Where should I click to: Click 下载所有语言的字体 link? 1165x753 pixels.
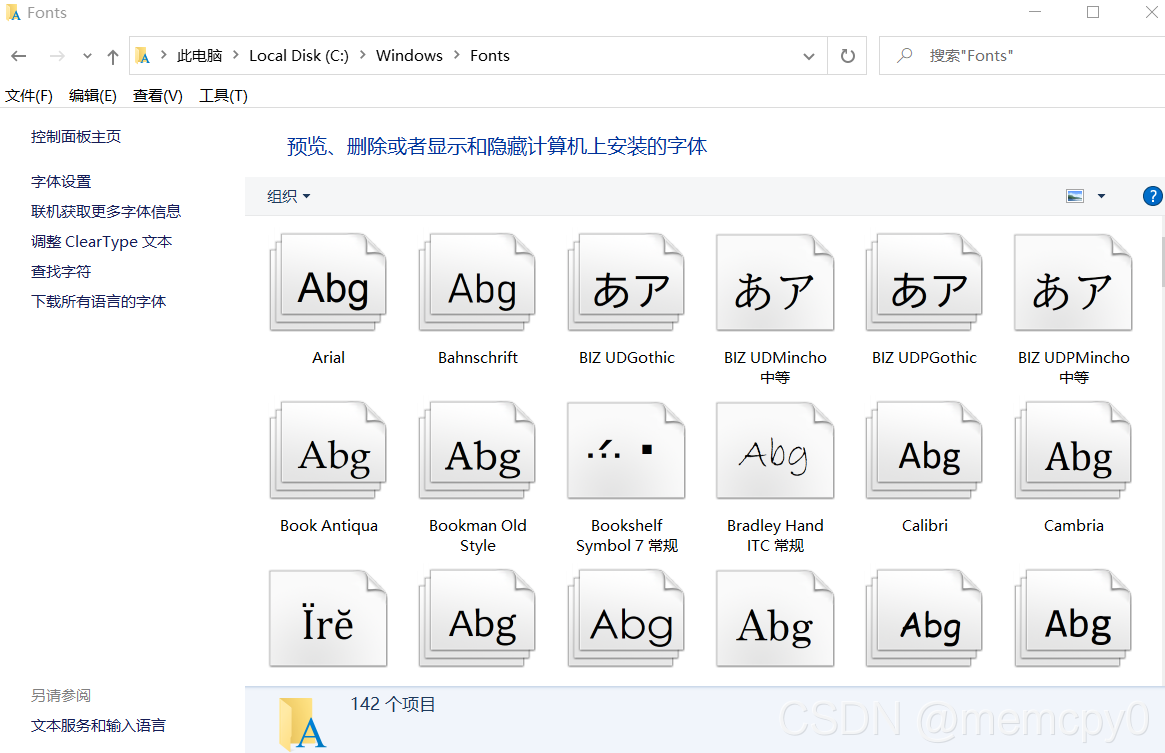coord(99,302)
